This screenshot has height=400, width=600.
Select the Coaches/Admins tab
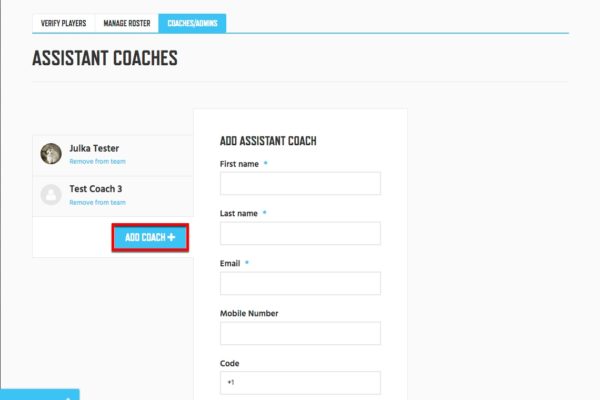[192, 23]
